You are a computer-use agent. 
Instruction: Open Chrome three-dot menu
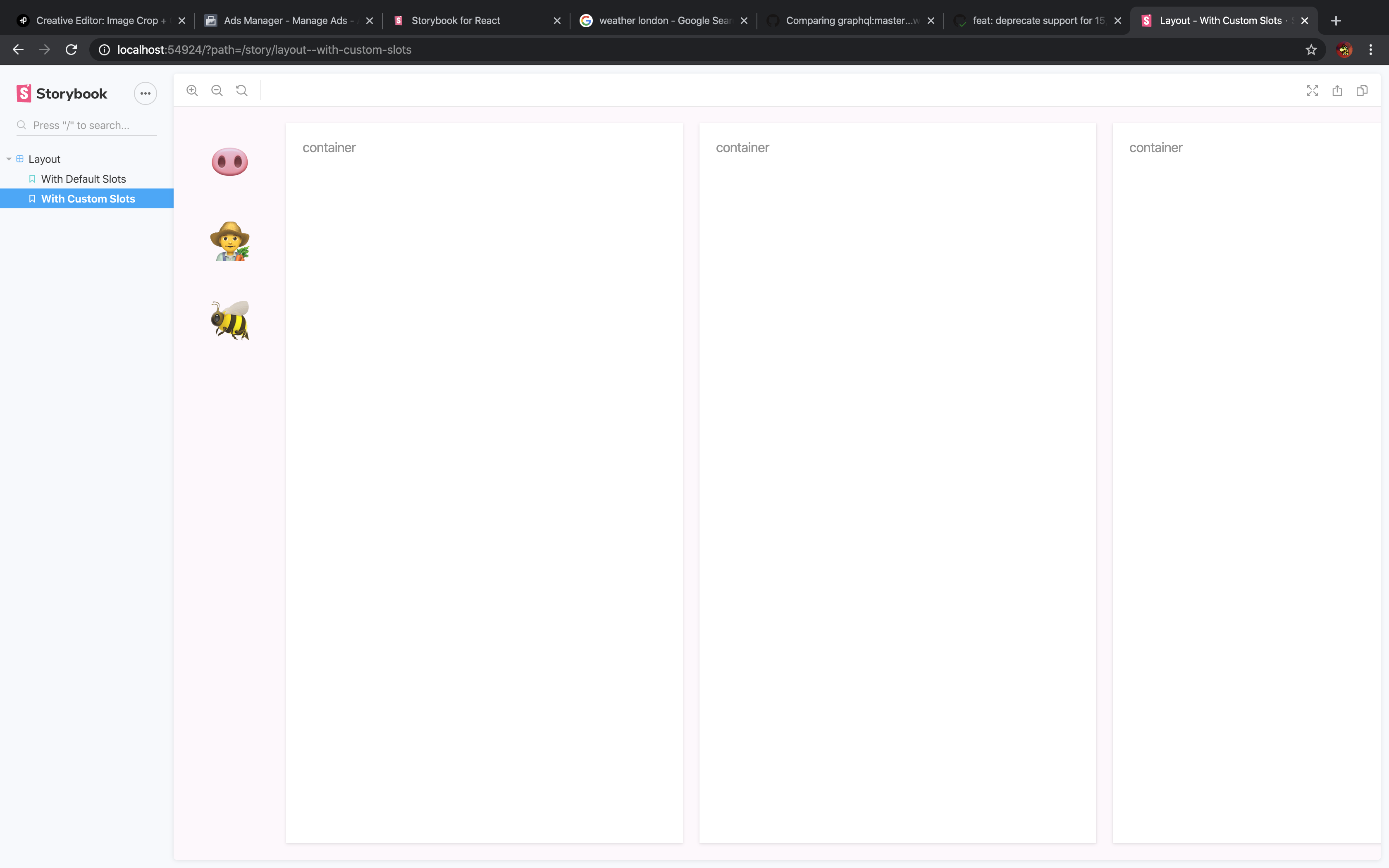pyautogui.click(x=1371, y=50)
